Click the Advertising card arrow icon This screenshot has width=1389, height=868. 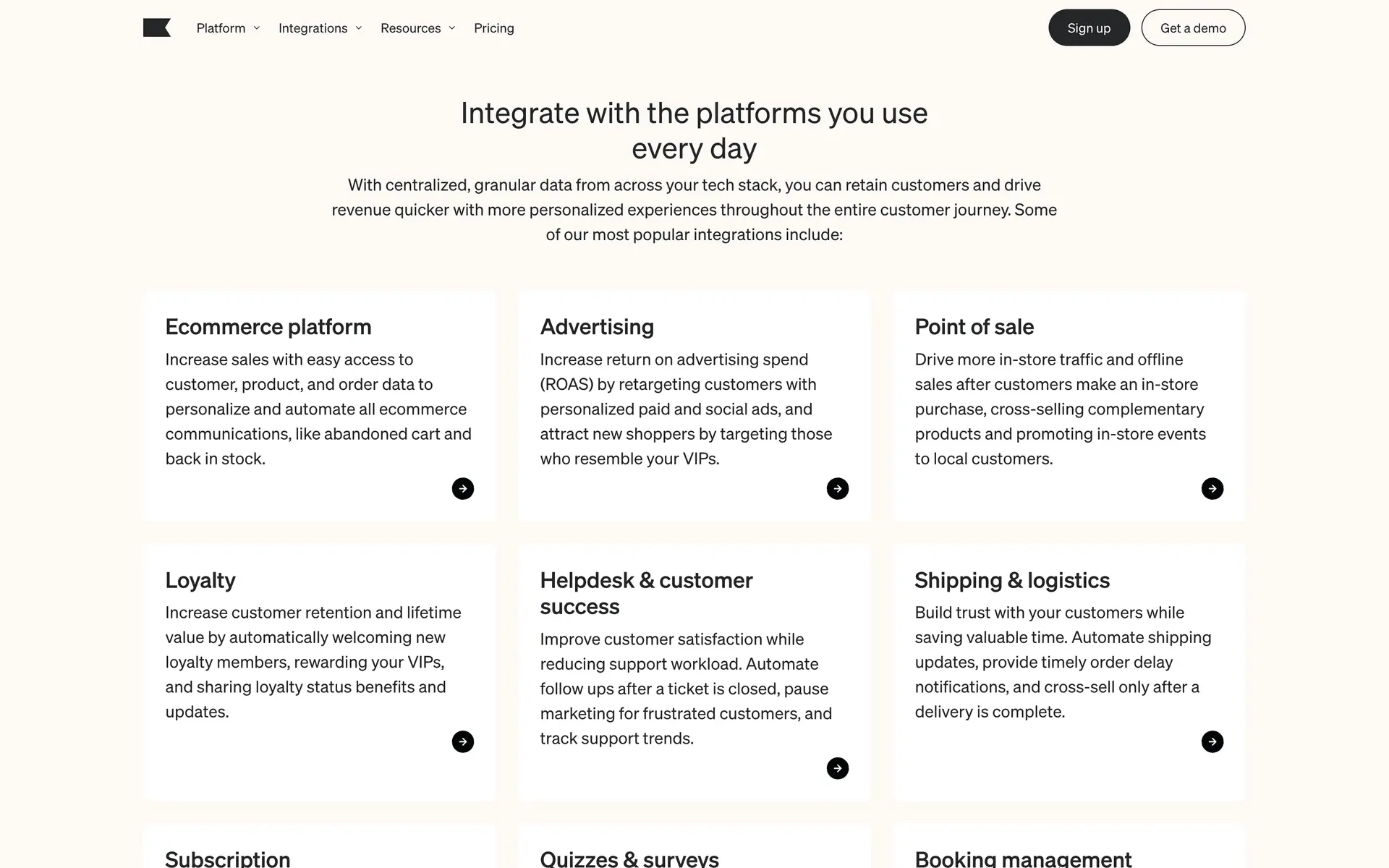[838, 489]
